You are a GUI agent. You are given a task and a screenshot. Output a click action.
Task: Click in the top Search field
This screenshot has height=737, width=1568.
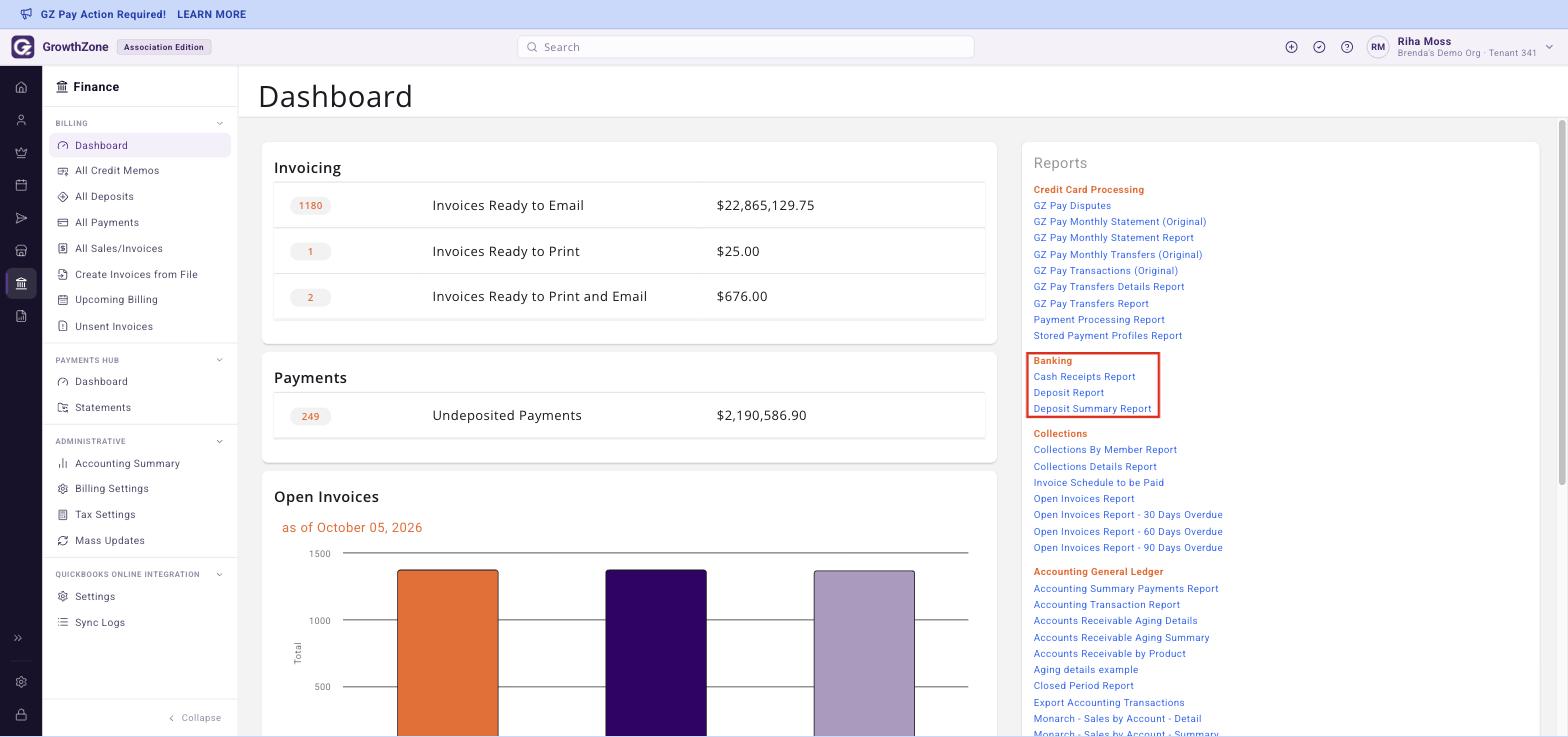point(745,47)
